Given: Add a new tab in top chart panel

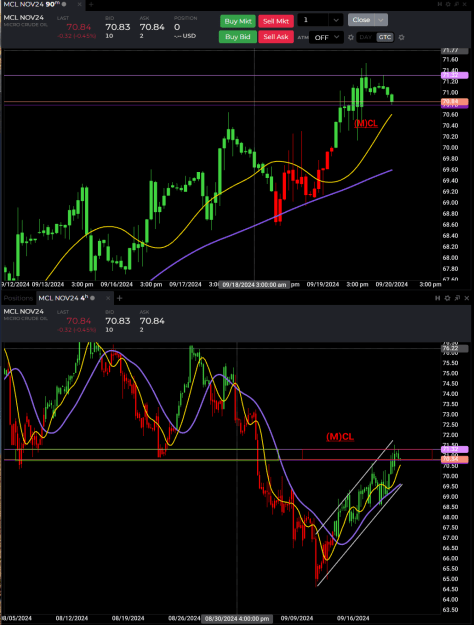Looking at the screenshot, I should coord(91,4).
